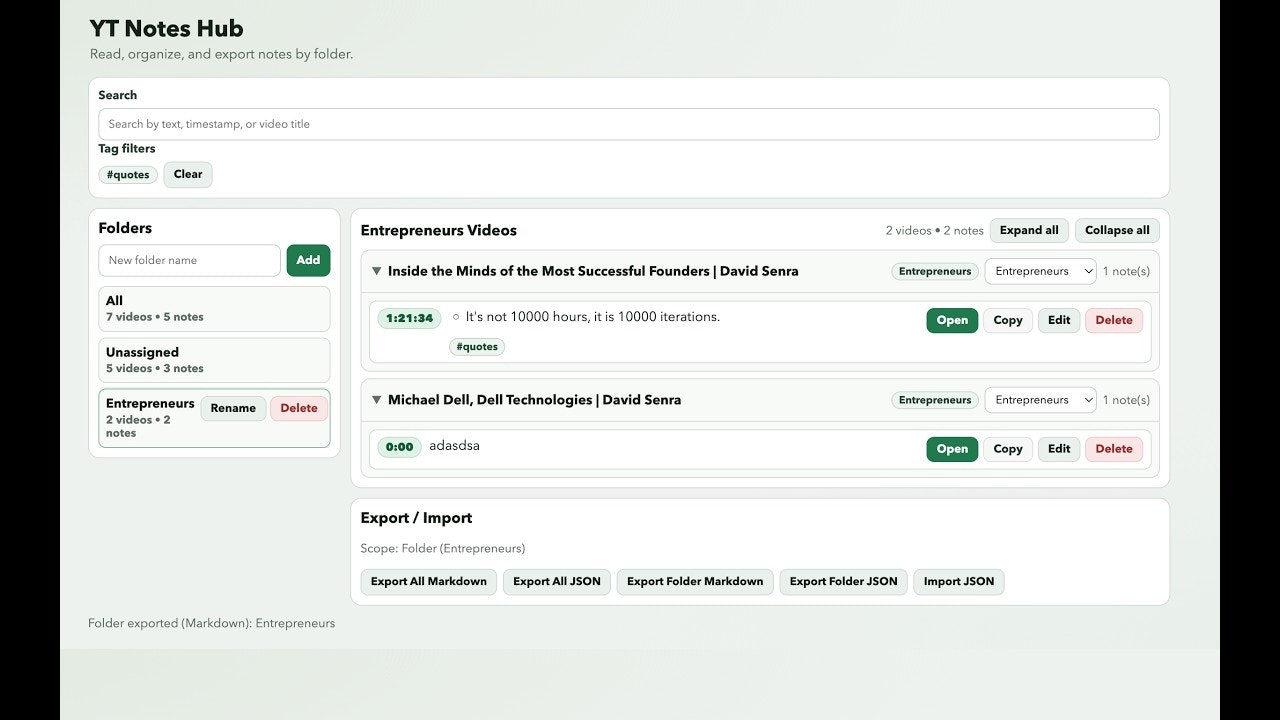Select the Unassigned folder

[x=214, y=360]
